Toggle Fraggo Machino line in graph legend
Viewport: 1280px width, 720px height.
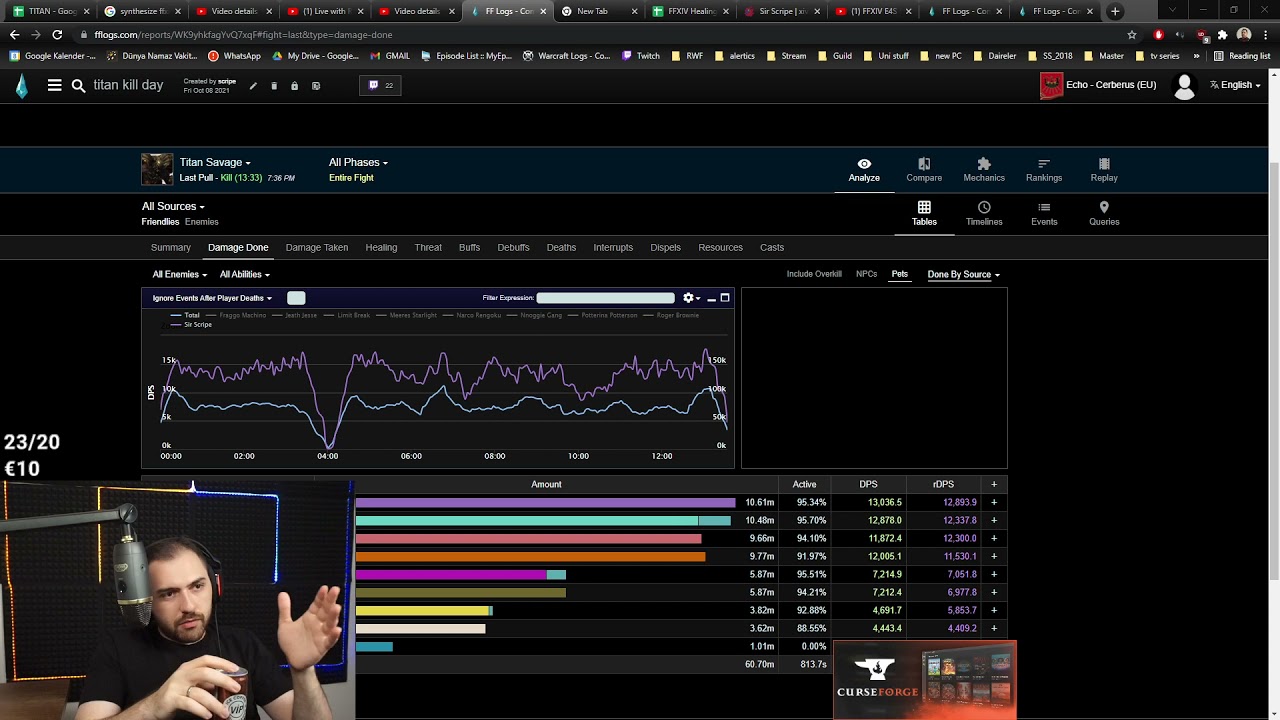[x=237, y=315]
